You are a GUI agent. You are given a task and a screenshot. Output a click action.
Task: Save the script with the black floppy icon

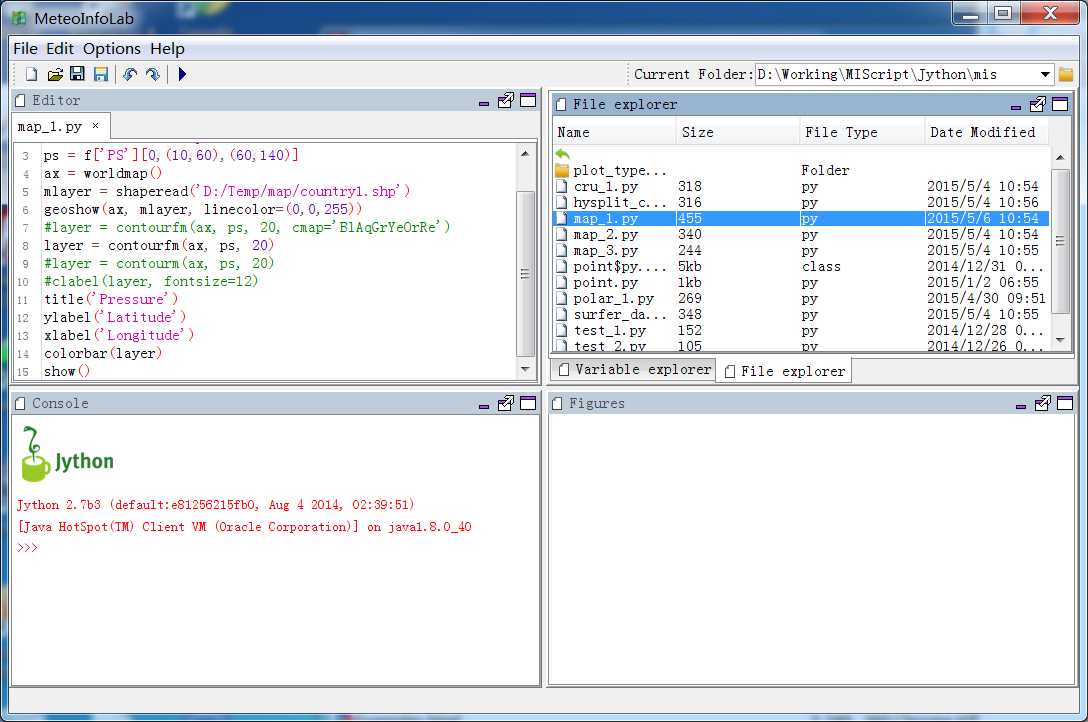(77, 74)
